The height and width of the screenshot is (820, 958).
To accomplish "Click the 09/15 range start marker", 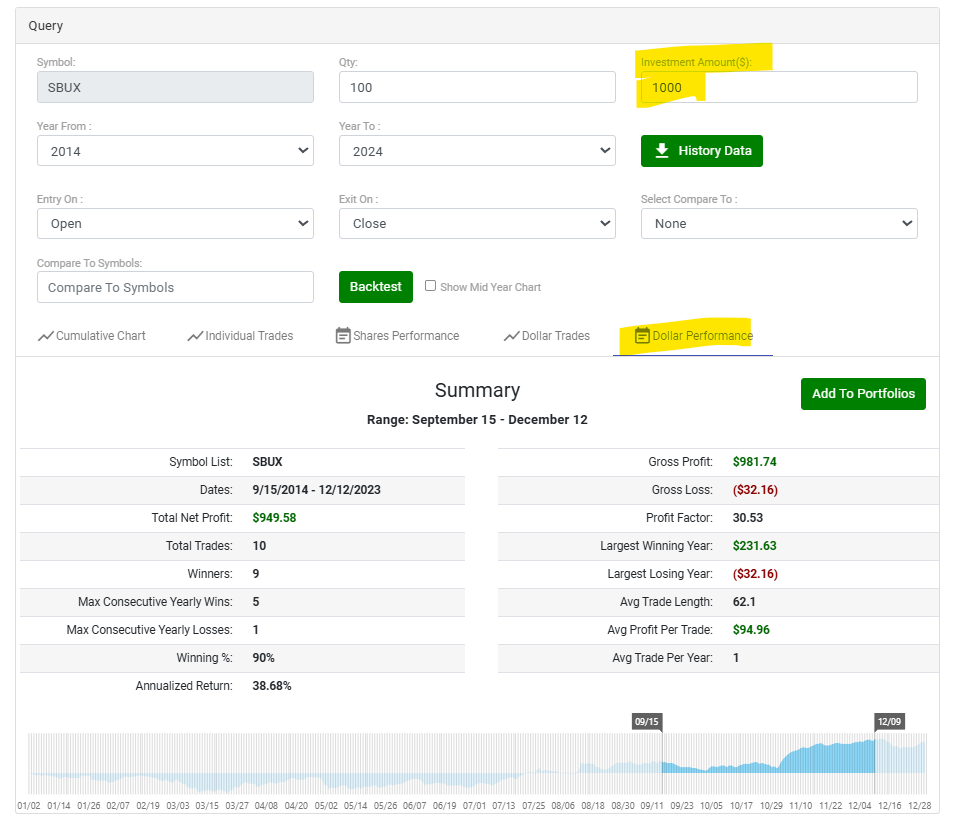I will 647,722.
